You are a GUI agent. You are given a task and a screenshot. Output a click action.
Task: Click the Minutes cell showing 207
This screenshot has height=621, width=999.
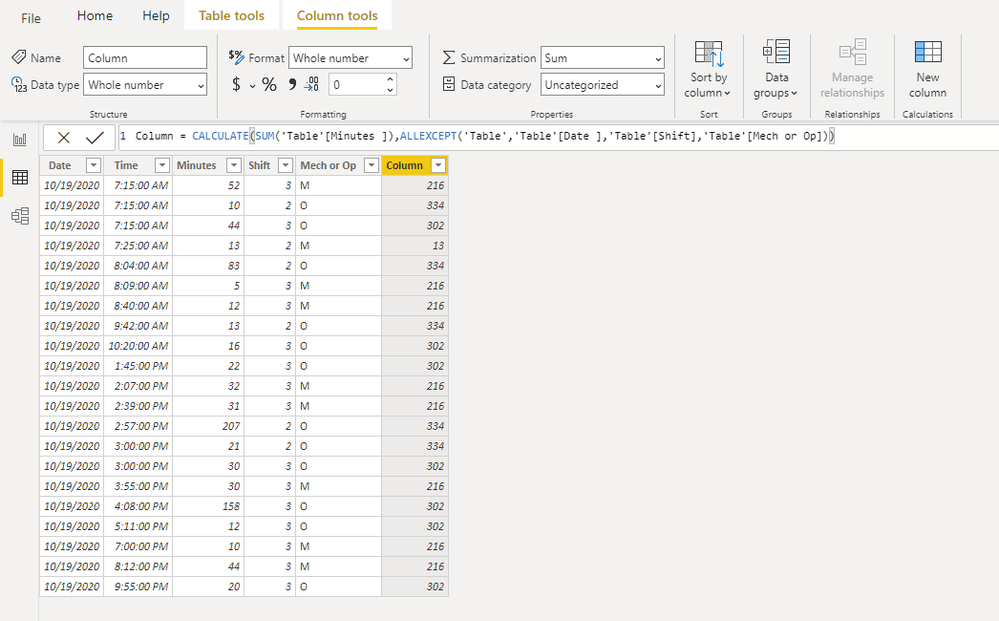(x=208, y=426)
